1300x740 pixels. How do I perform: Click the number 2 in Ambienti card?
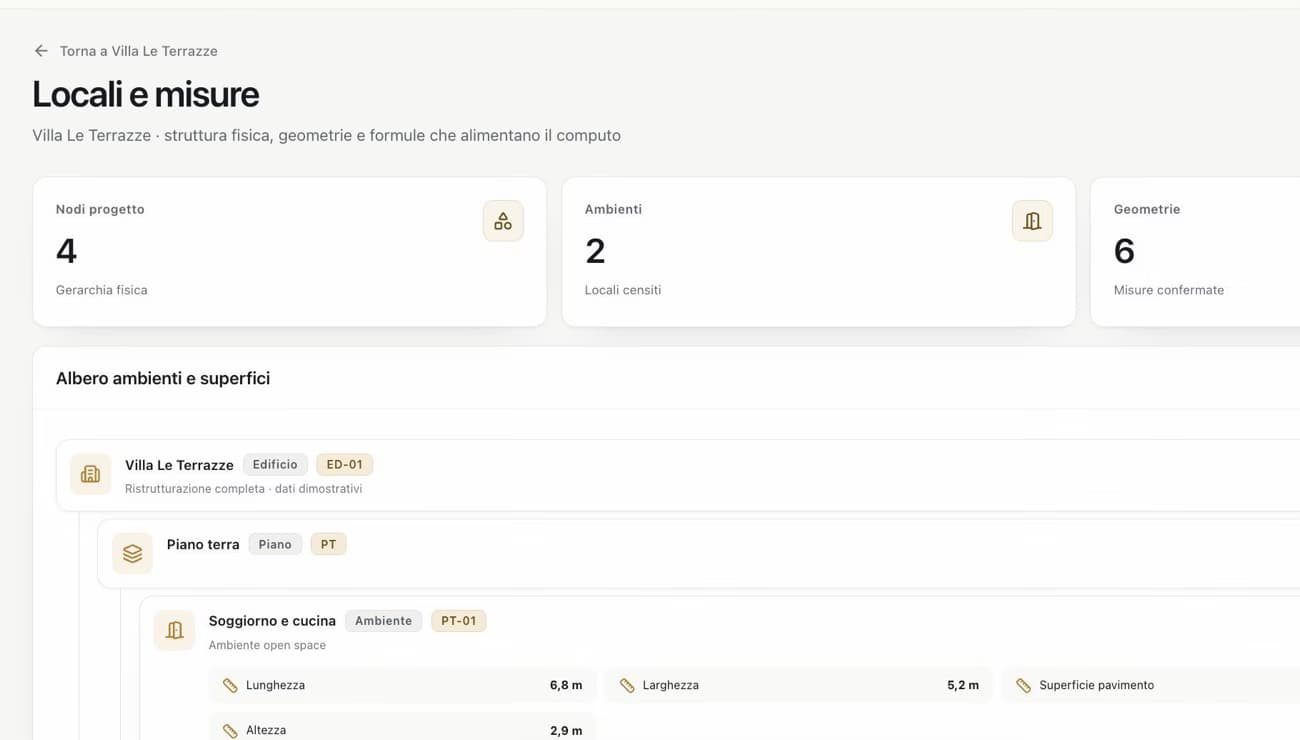click(x=595, y=251)
